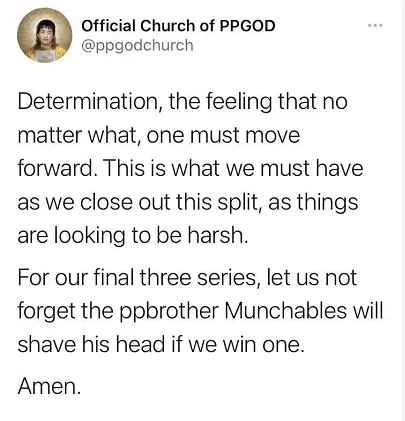The width and height of the screenshot is (405, 421).
Task: Select the word Munchables in the tweet
Action: pos(285,310)
